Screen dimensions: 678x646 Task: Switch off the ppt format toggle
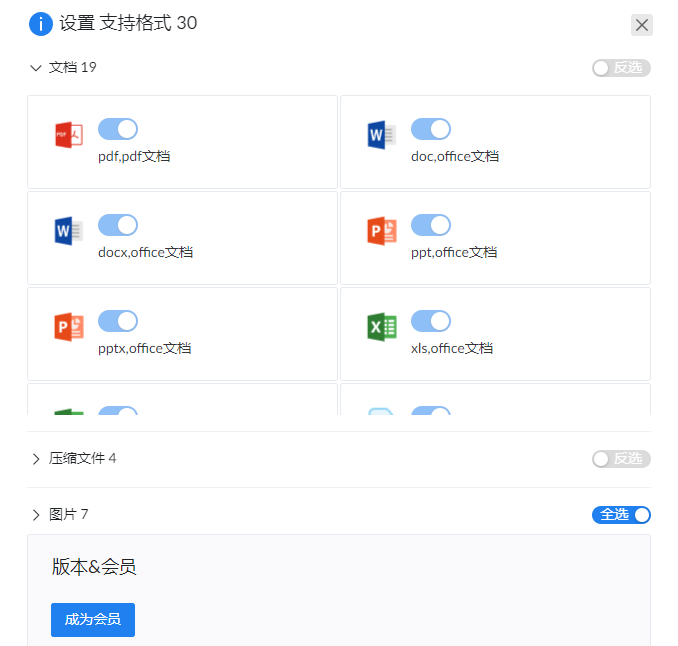tap(431, 225)
